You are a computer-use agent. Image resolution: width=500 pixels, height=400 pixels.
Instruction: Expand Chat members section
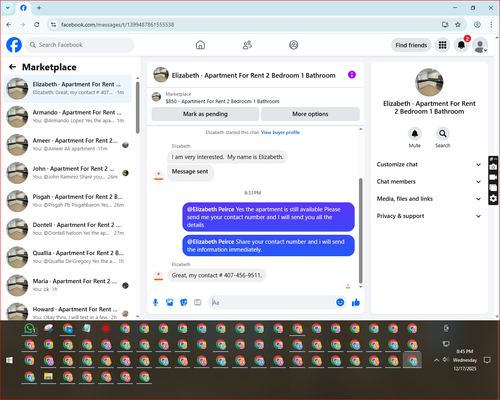pos(429,182)
